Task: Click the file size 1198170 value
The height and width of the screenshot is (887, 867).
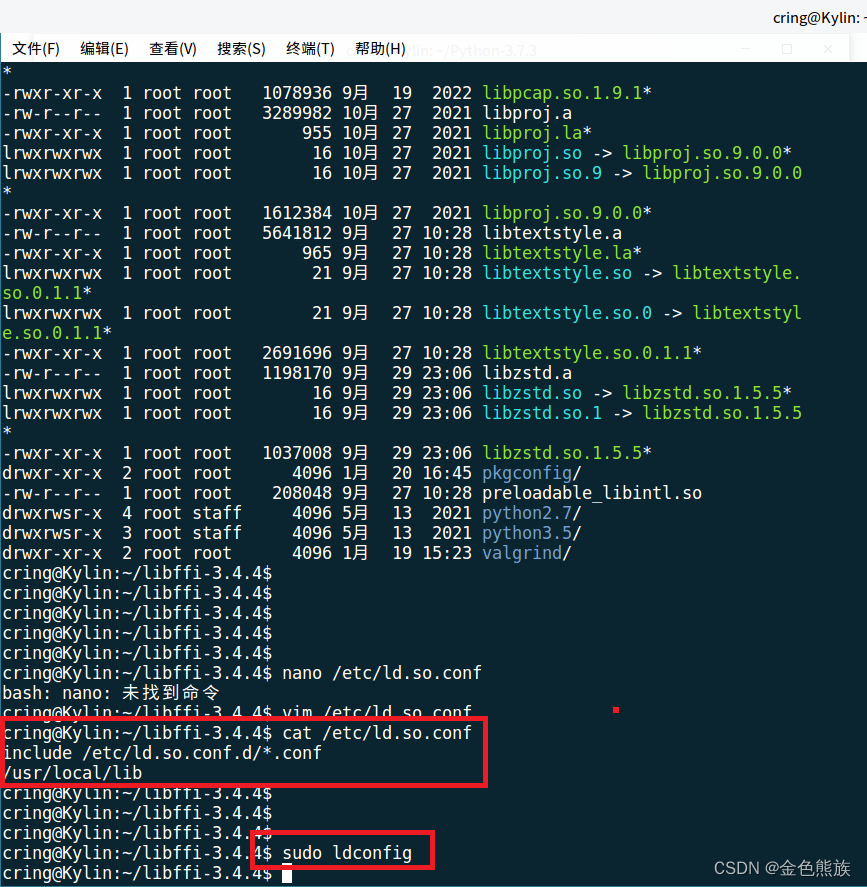Action: point(297,373)
